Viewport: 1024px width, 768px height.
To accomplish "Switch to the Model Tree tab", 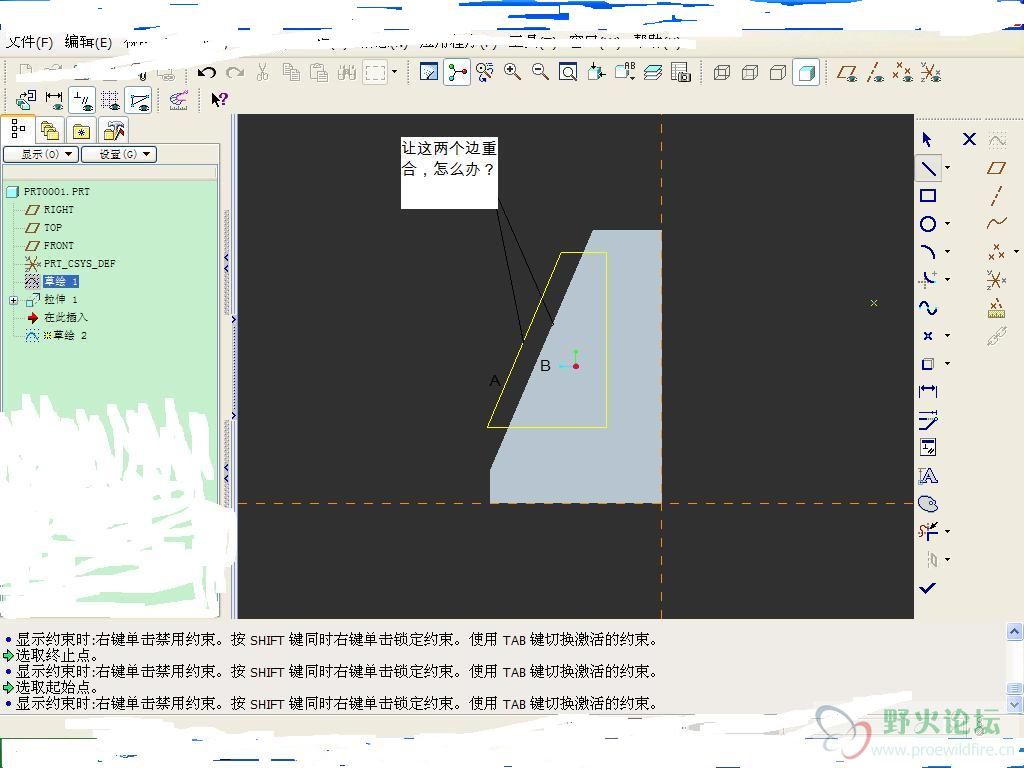I will click(x=17, y=129).
